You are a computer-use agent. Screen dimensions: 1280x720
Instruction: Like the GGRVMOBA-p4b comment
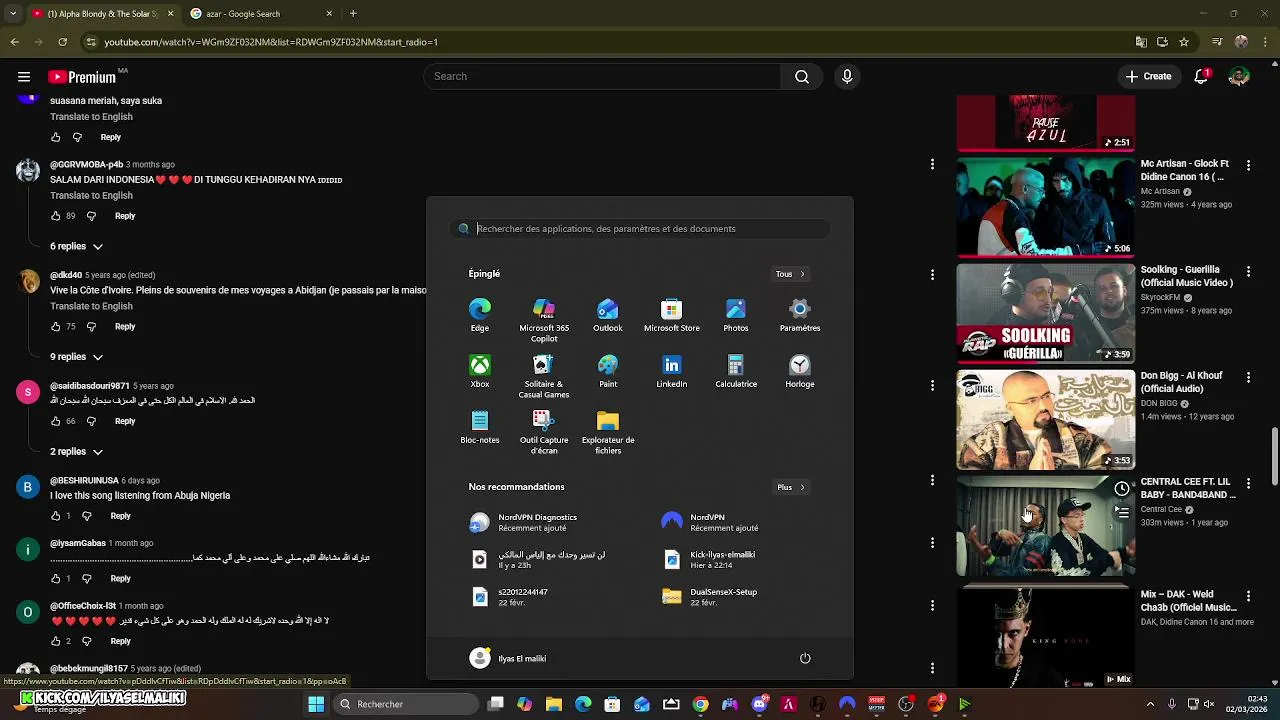(x=56, y=216)
